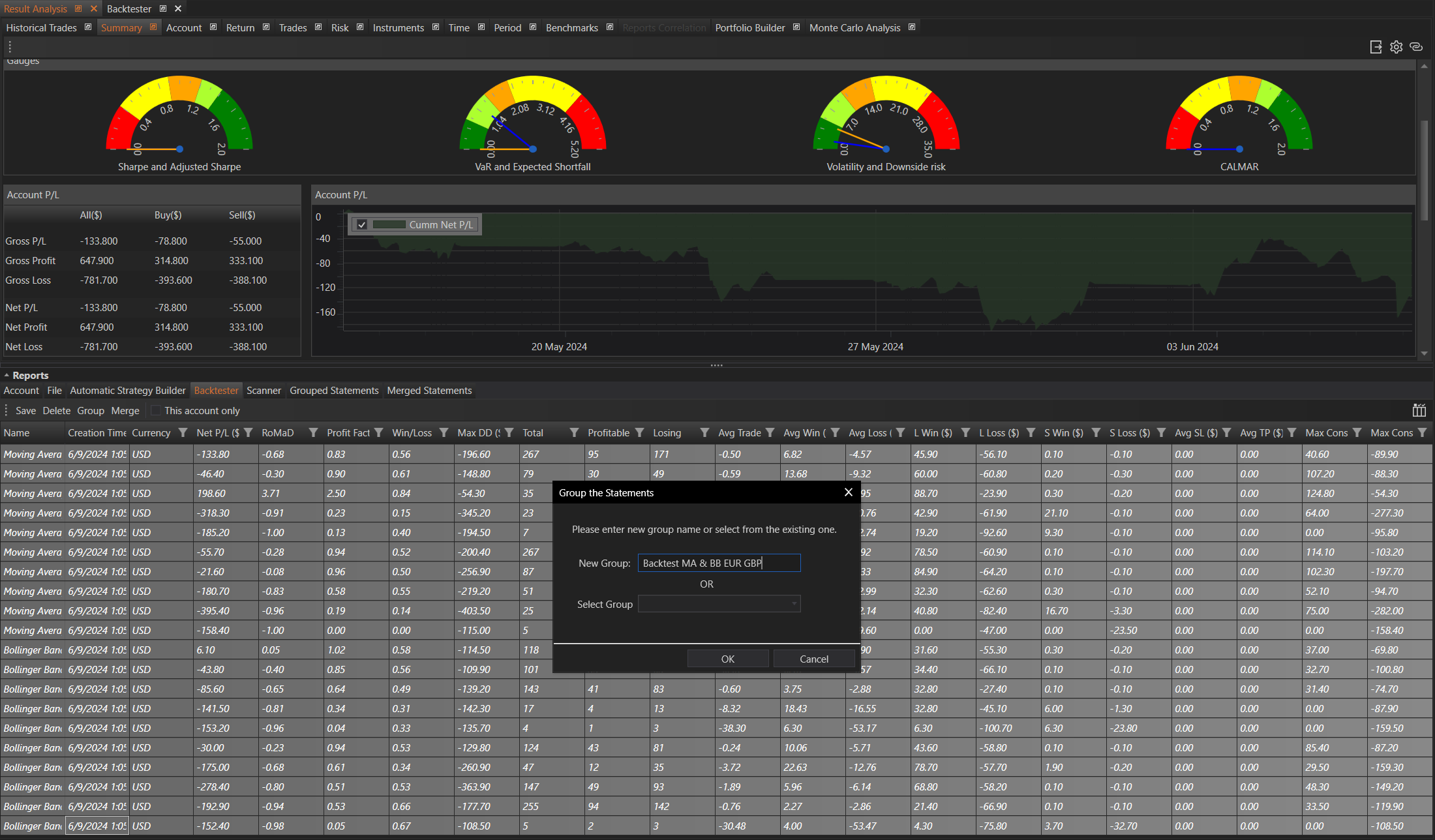Image resolution: width=1435 pixels, height=840 pixels.
Task: Collapse the Reports section expander
Action: pos(7,376)
